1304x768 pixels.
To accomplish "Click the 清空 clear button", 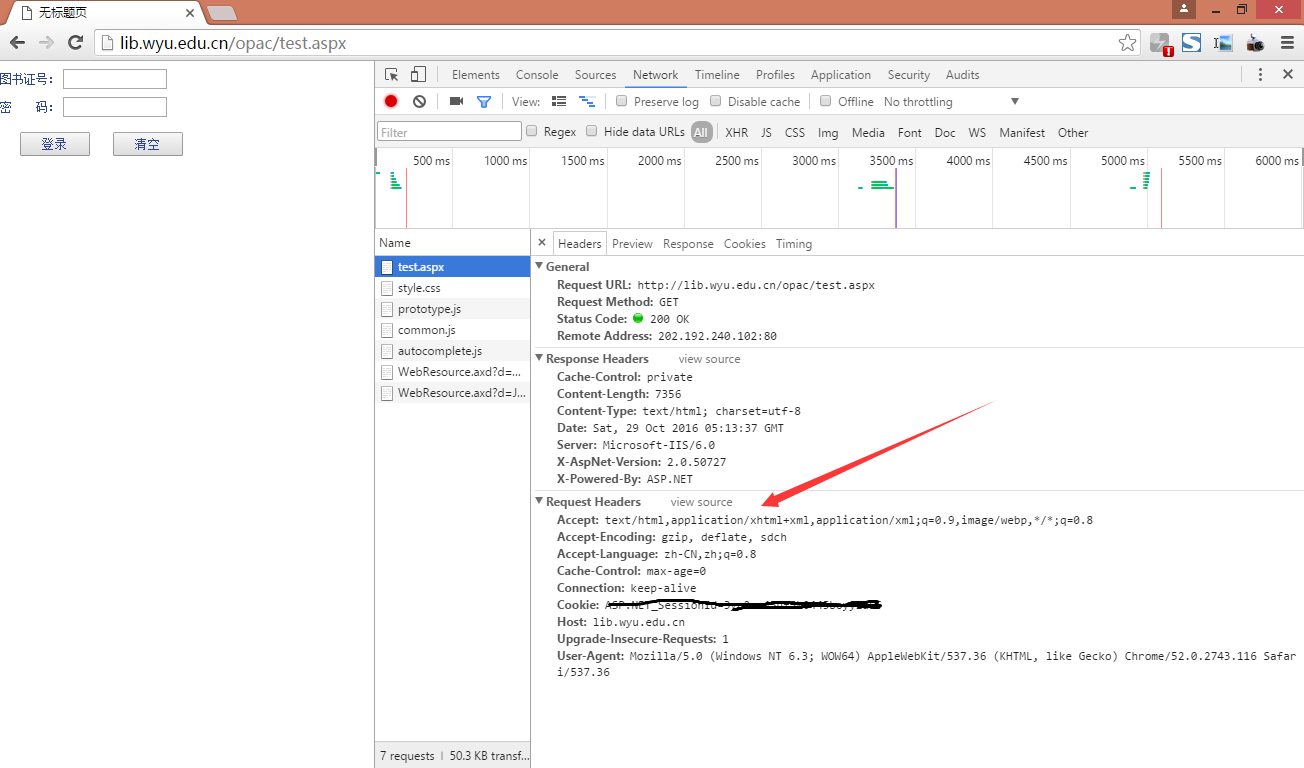I will [x=148, y=144].
